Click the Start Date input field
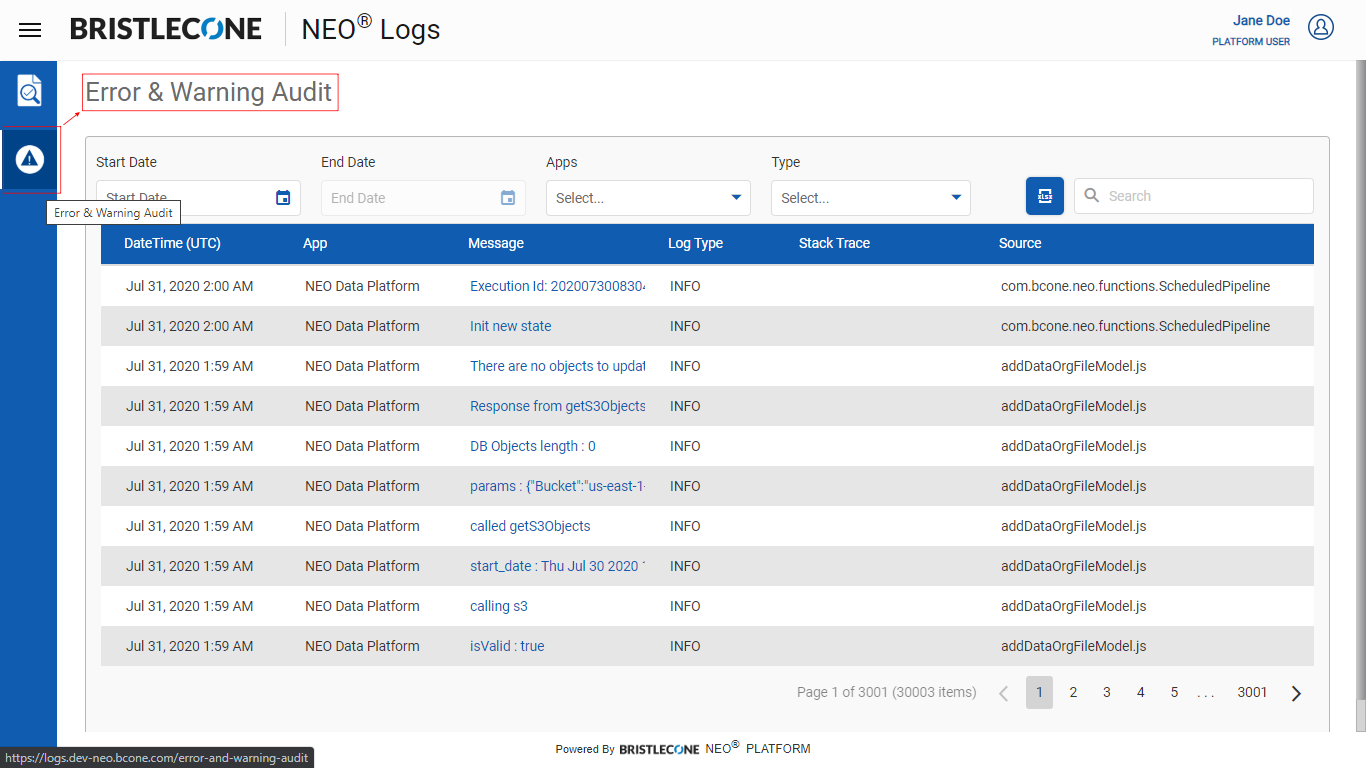Screen dimensions: 1366x768 point(198,198)
